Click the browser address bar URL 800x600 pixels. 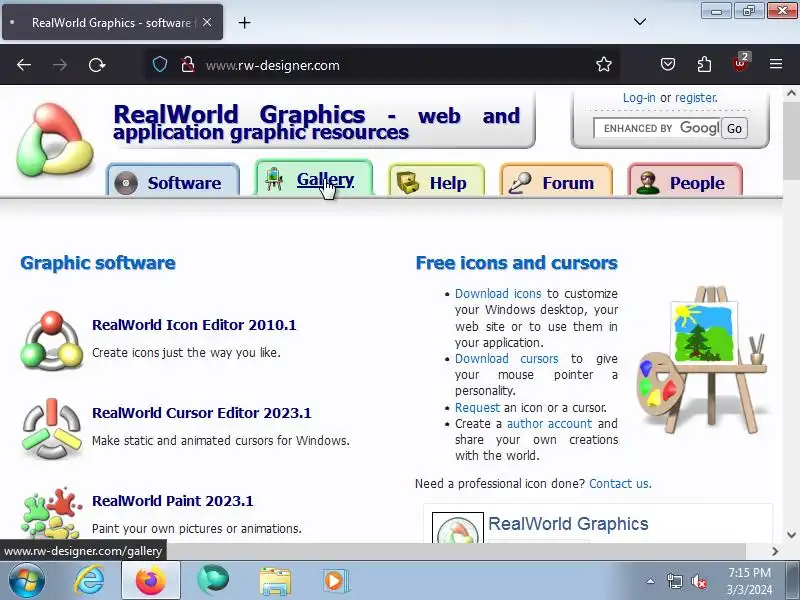pos(272,65)
